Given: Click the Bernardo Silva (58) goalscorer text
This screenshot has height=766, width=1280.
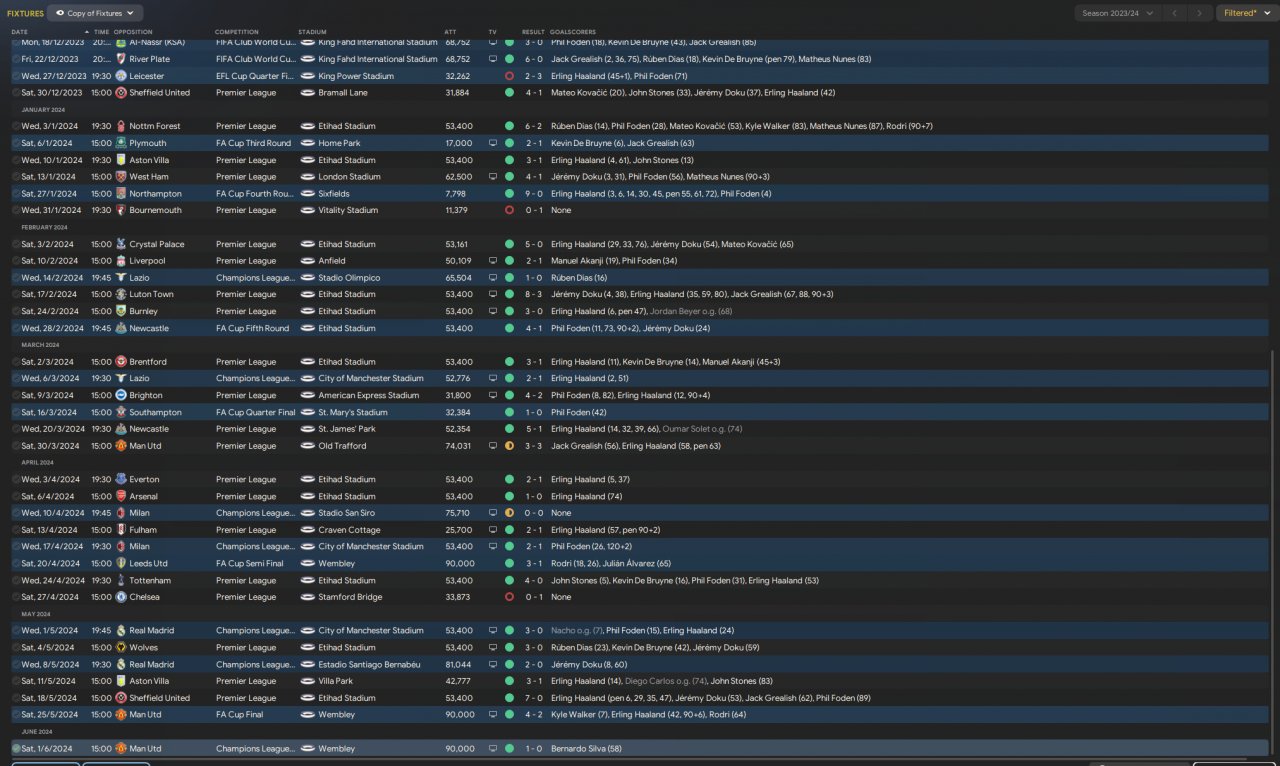Looking at the screenshot, I should (586, 748).
